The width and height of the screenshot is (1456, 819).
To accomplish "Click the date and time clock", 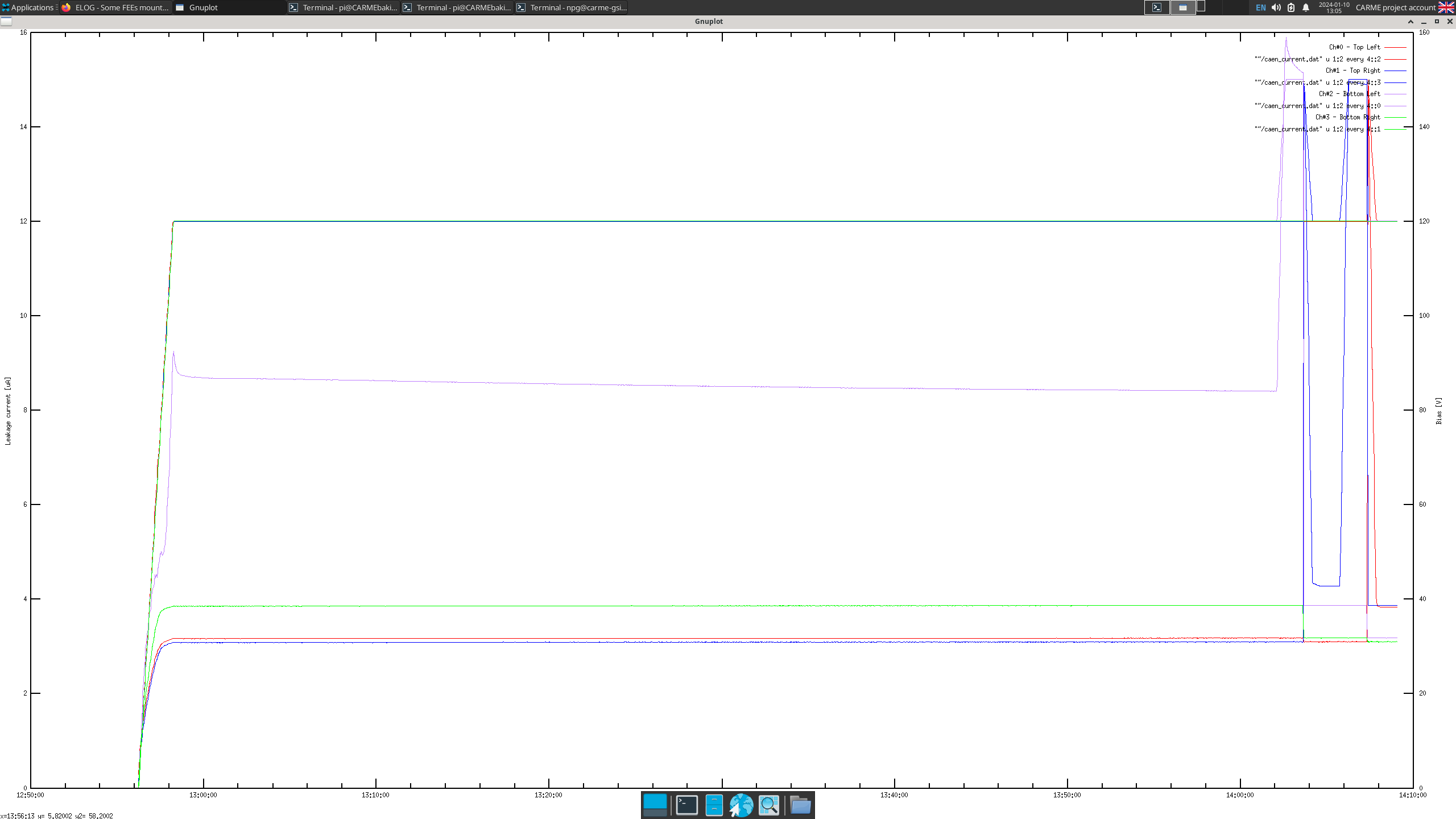I will [1334, 7].
